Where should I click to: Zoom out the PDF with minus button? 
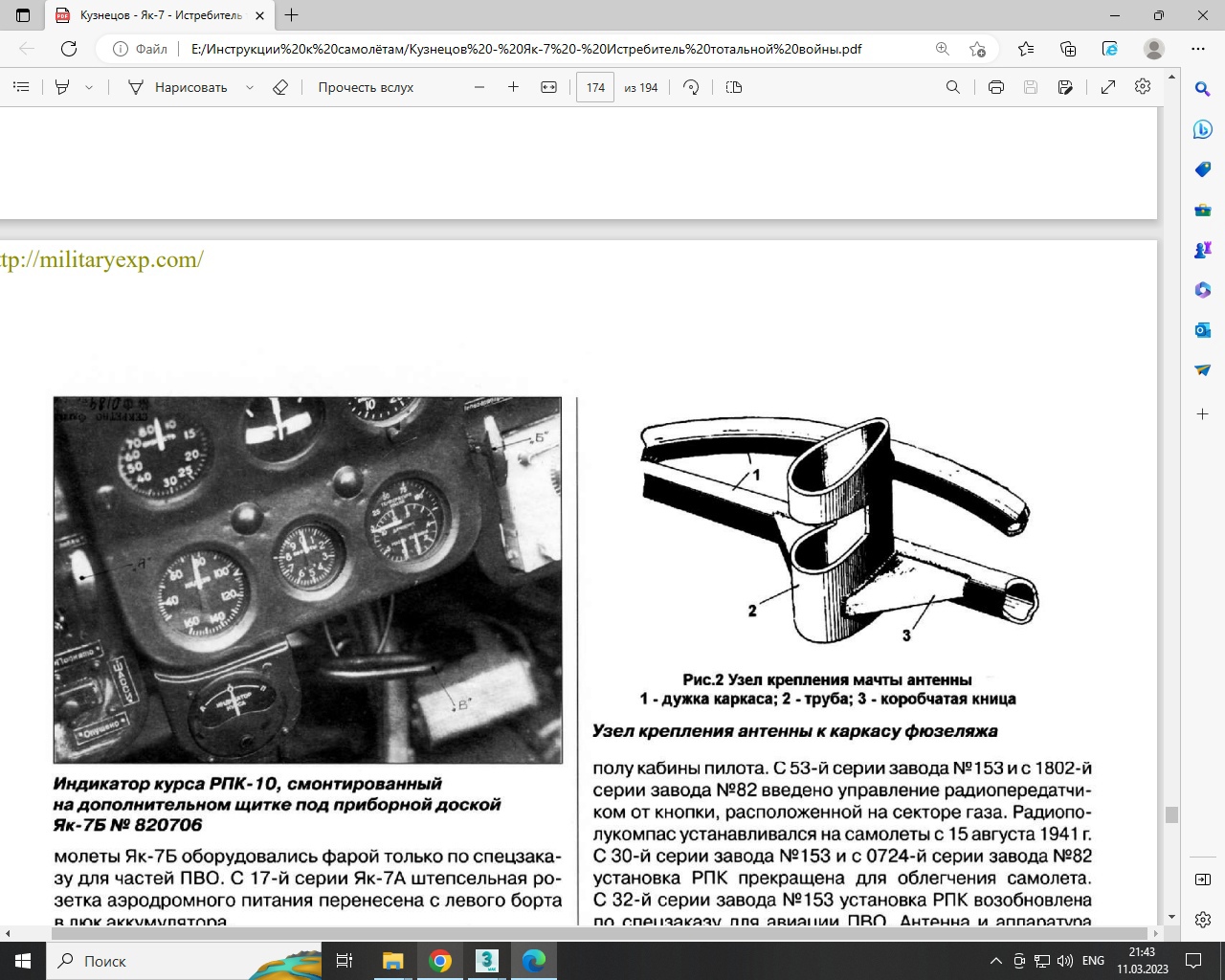coord(479,87)
